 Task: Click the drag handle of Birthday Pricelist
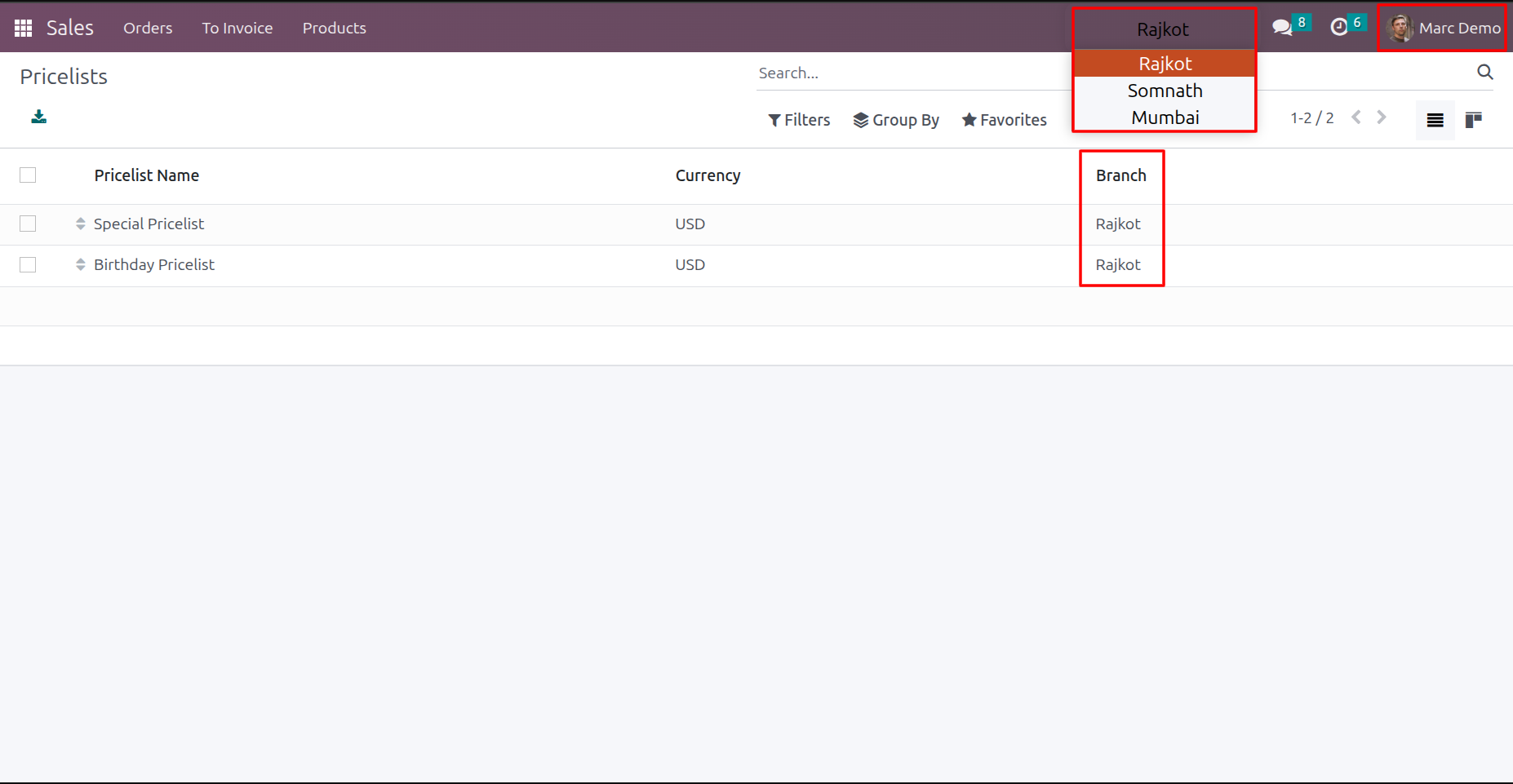pyautogui.click(x=80, y=264)
